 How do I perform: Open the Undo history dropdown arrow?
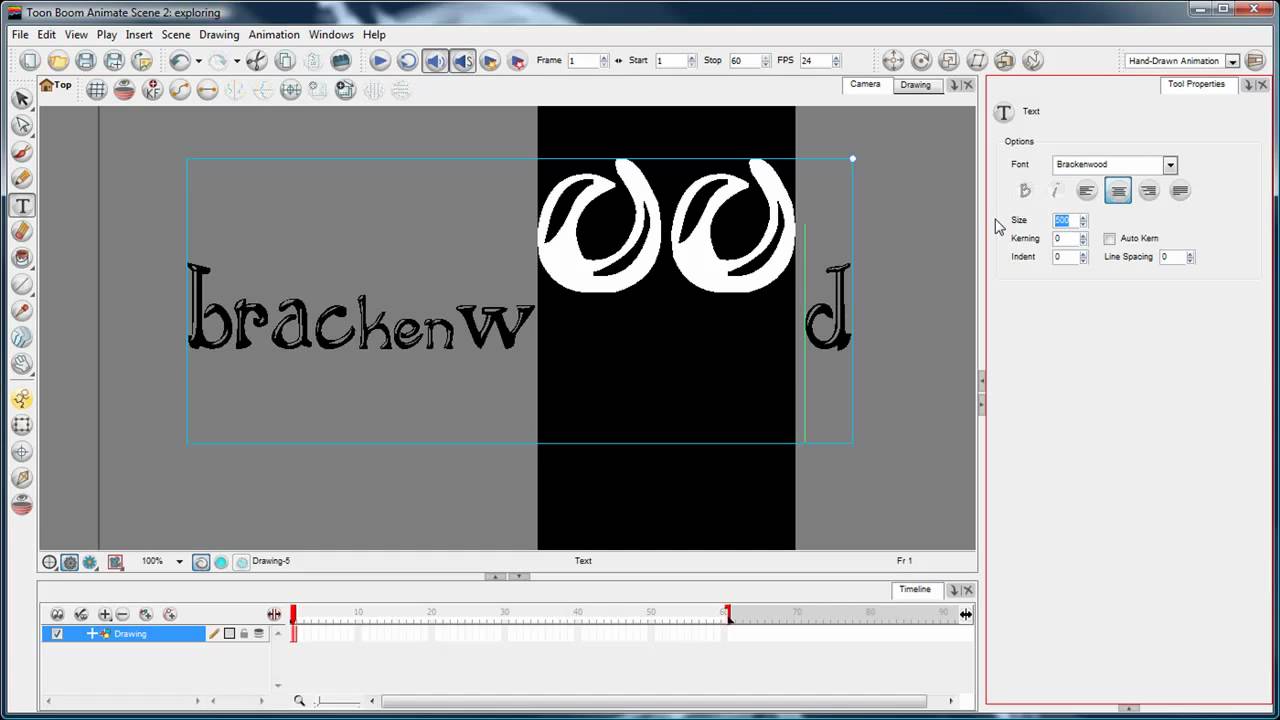pos(198,61)
